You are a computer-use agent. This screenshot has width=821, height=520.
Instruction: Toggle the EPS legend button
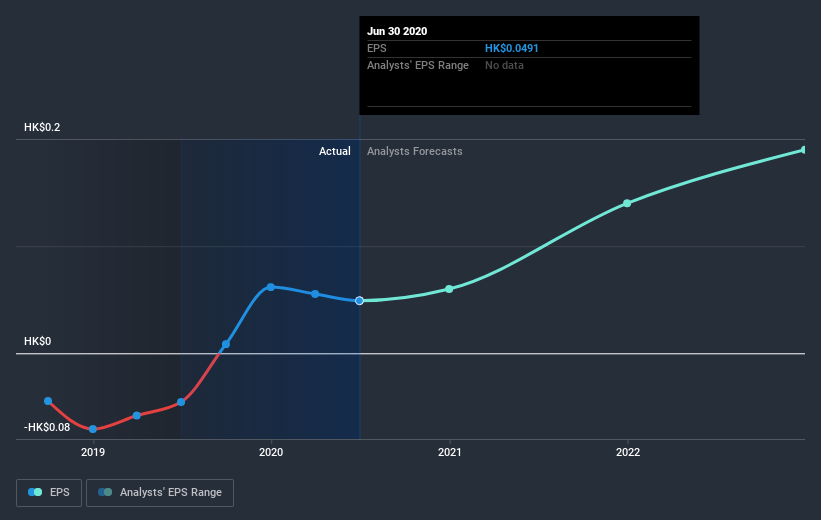click(x=49, y=493)
